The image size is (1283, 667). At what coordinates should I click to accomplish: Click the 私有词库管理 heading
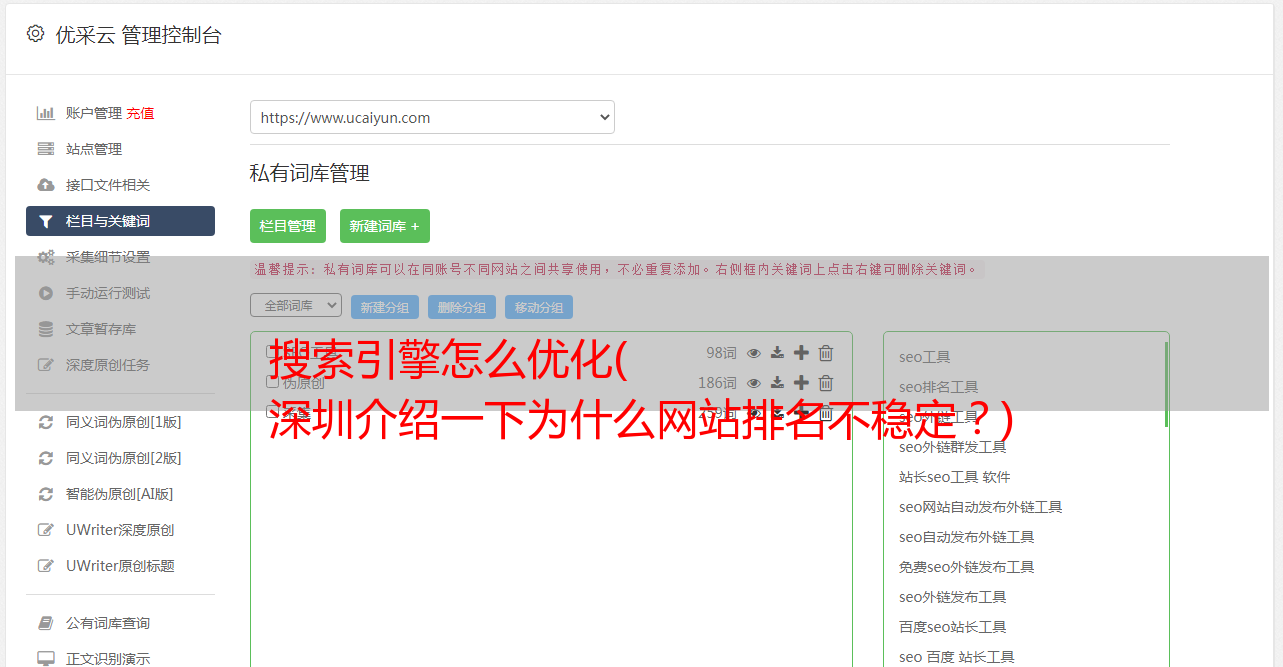click(310, 173)
